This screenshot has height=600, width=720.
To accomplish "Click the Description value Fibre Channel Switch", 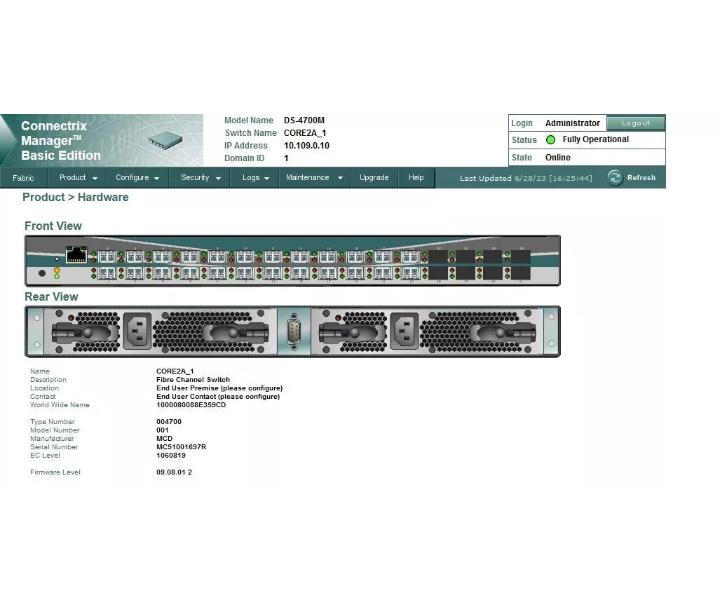I will click(x=193, y=380).
